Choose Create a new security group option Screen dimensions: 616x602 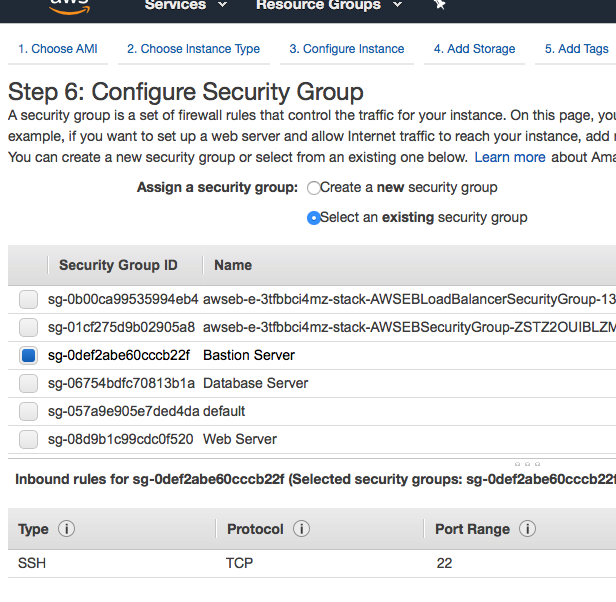[x=314, y=187]
